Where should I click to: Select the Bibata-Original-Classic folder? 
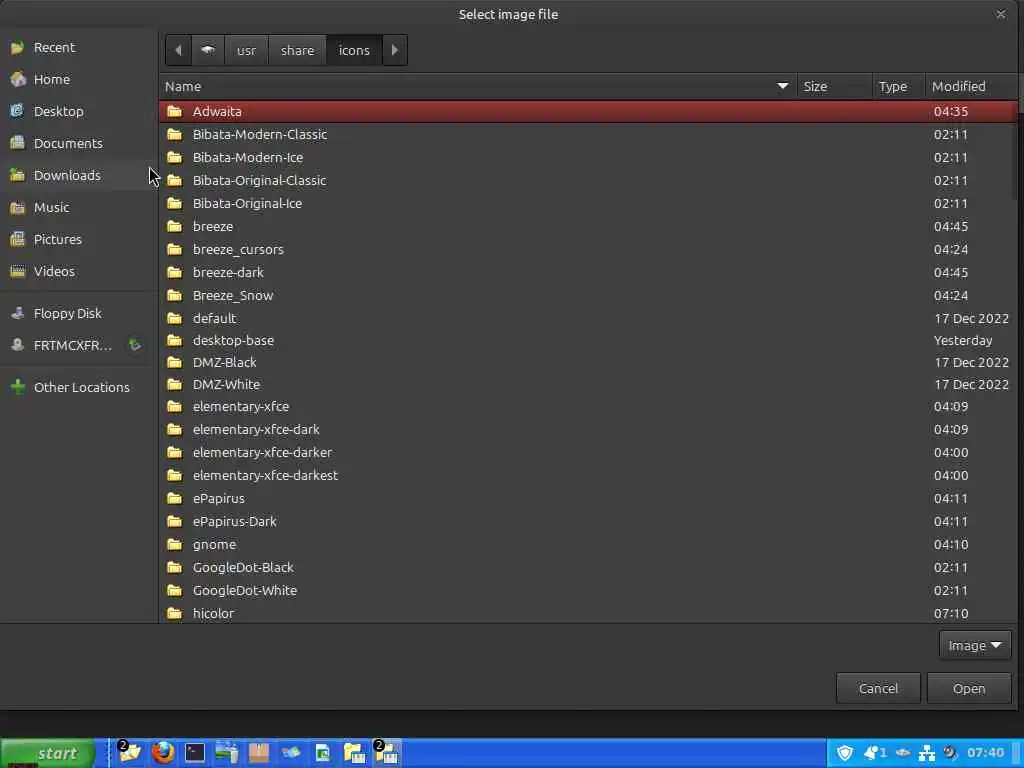coord(586,180)
